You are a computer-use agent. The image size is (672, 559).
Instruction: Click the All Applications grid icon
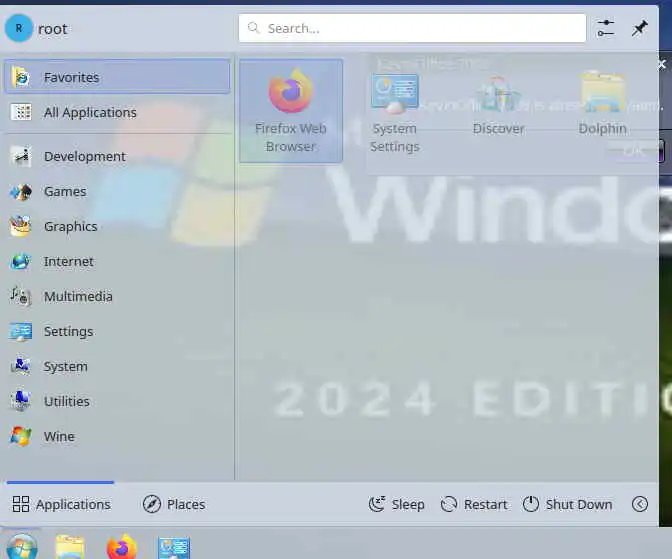pos(21,112)
